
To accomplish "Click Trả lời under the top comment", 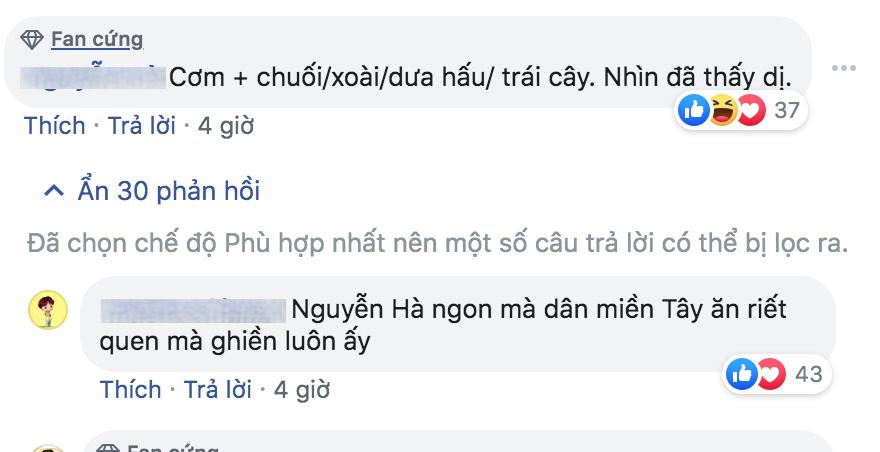I will [141, 125].
